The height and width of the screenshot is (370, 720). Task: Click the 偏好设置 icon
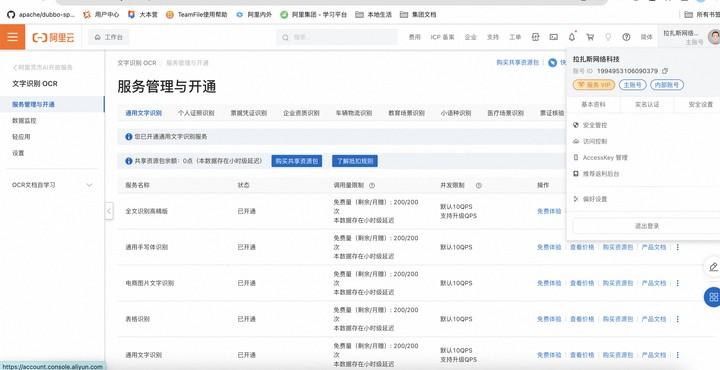[x=576, y=199]
